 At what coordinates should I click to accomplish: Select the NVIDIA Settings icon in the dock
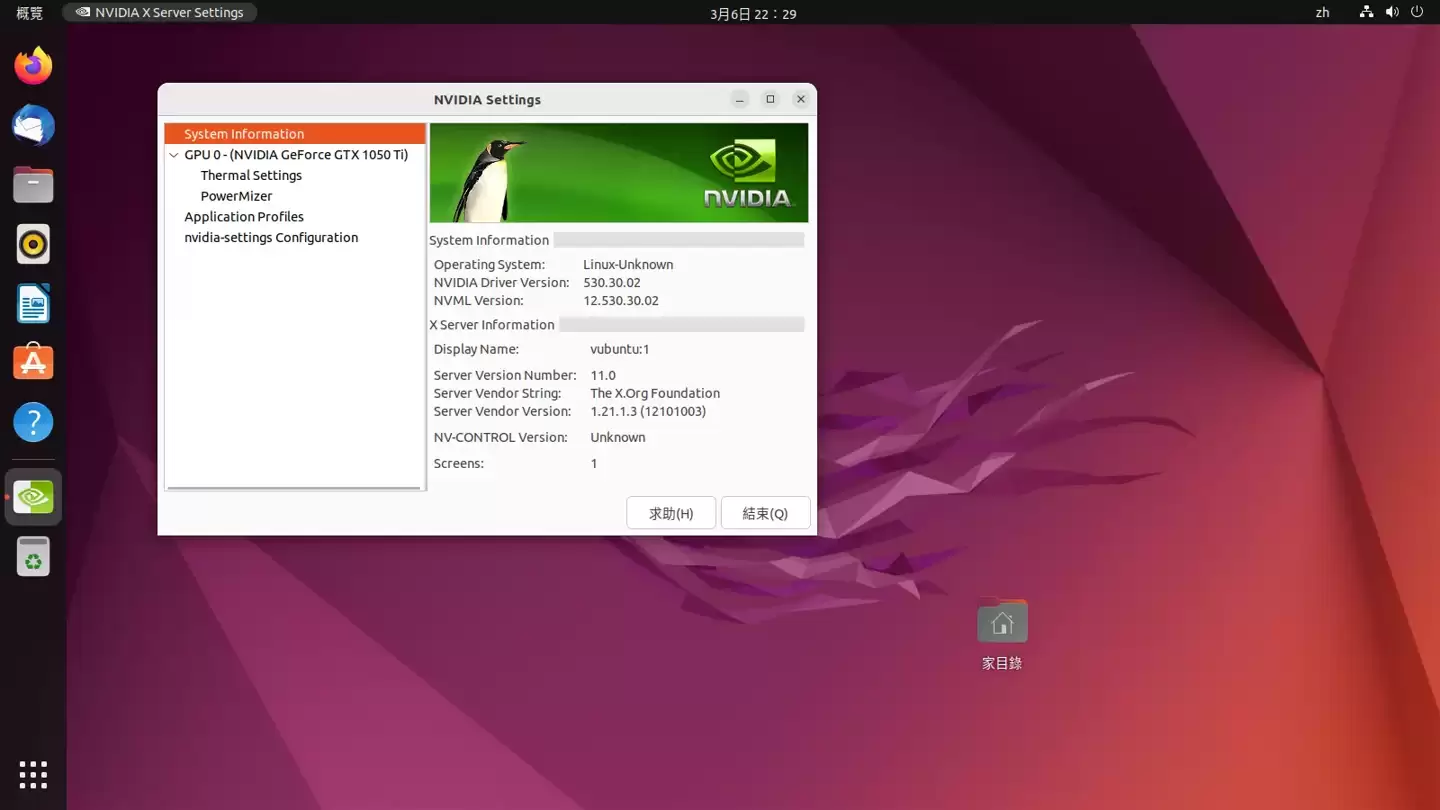pyautogui.click(x=33, y=496)
